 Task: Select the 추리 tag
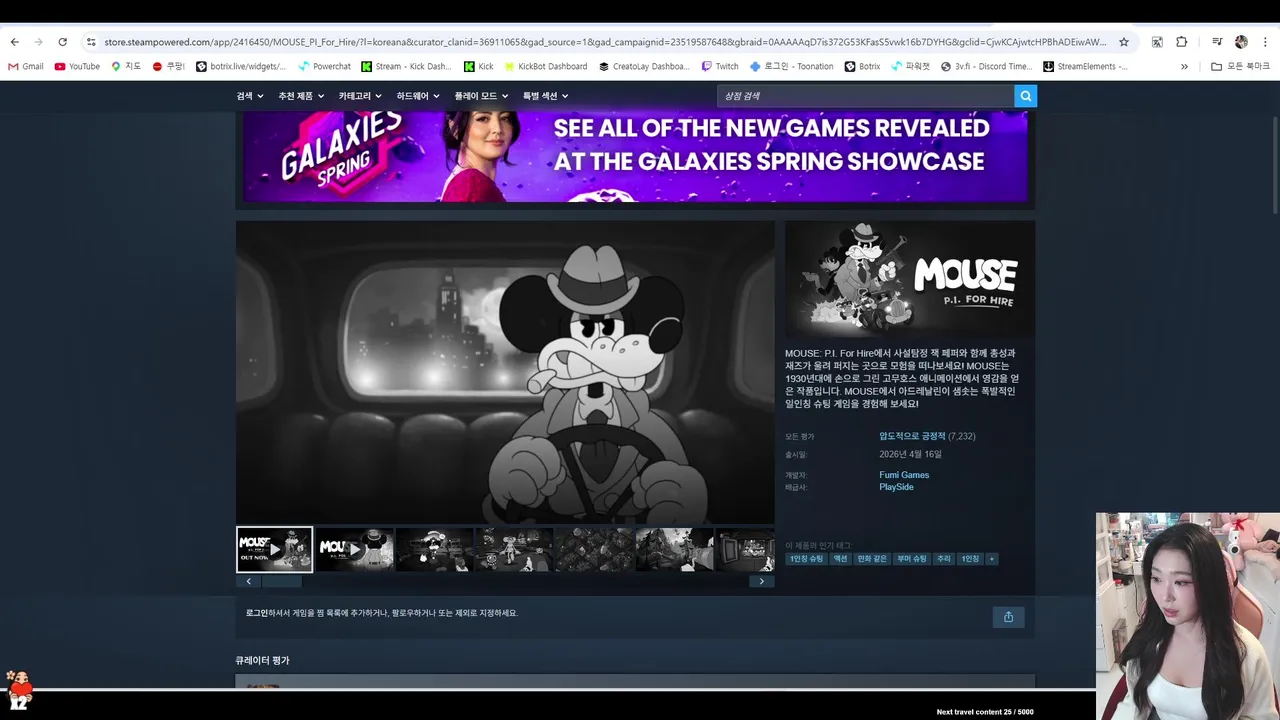(944, 559)
